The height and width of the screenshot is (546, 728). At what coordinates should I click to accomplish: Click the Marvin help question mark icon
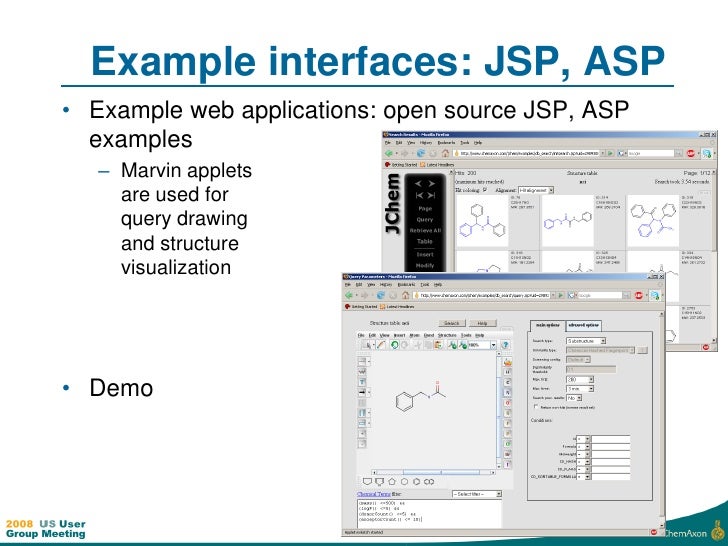tap(505, 345)
